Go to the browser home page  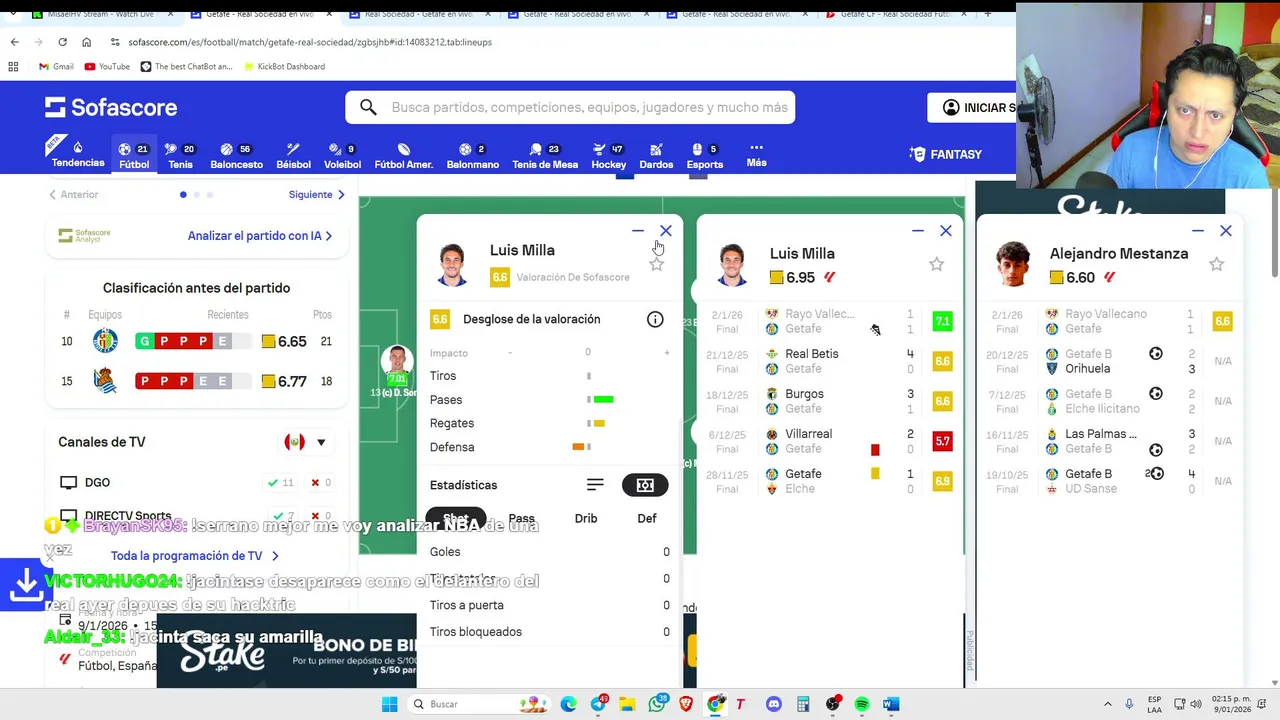[x=86, y=42]
